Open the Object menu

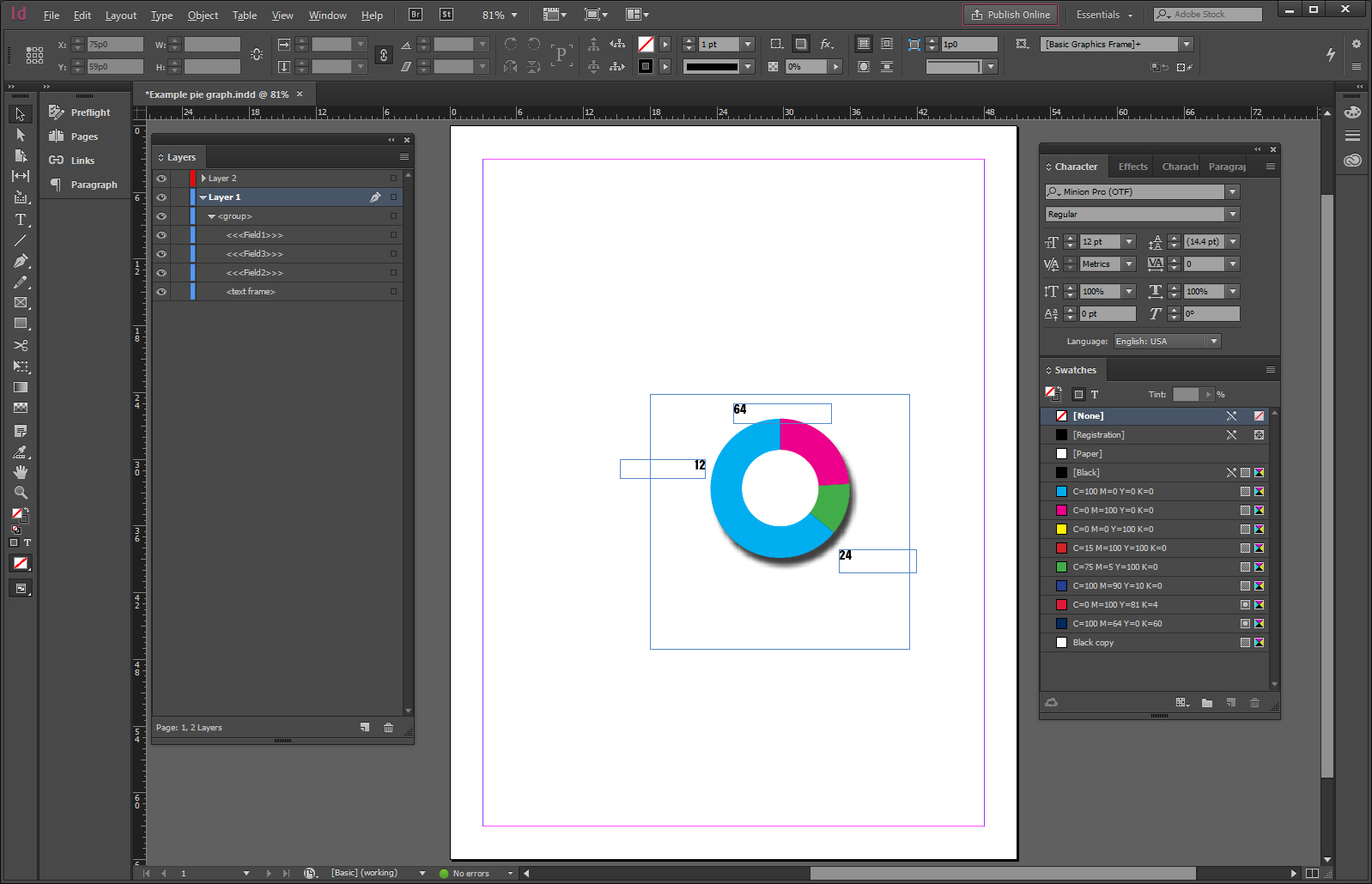click(x=203, y=15)
